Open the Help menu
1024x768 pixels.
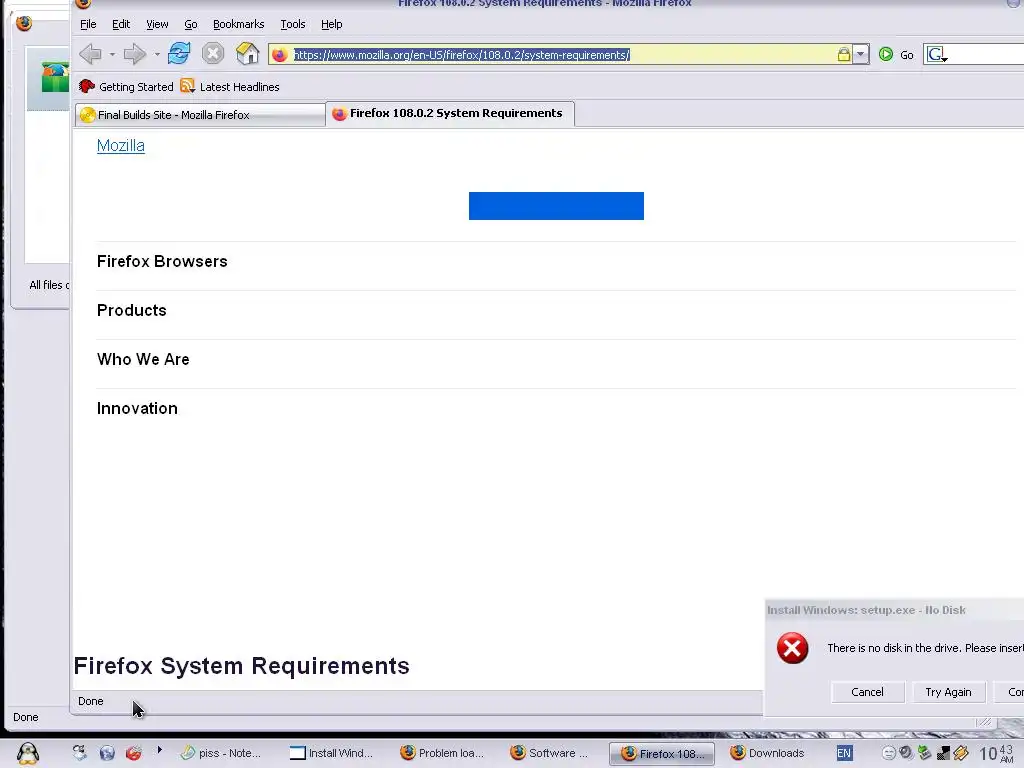(331, 24)
